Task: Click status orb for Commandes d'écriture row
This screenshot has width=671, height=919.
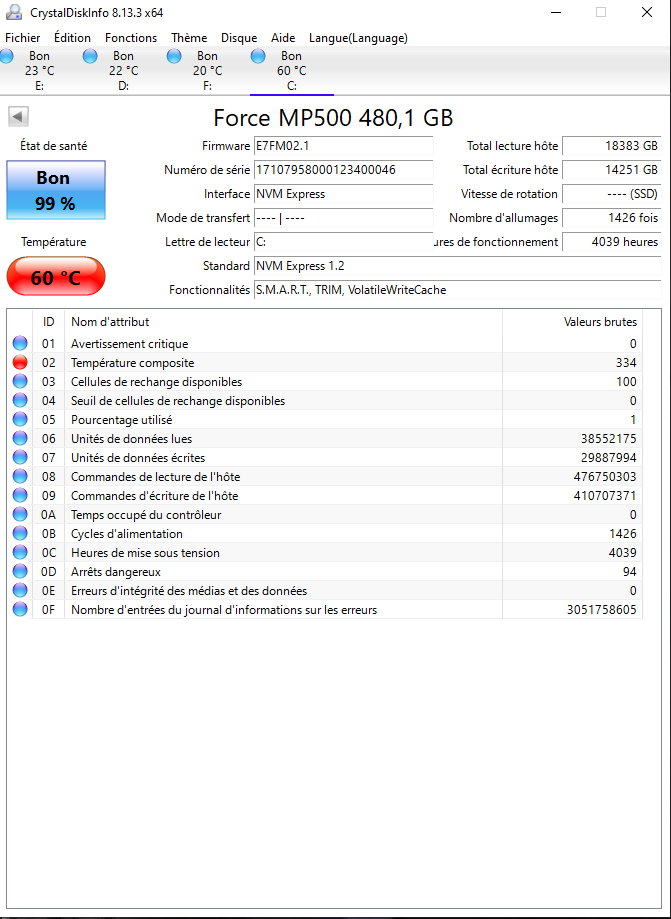Action: point(20,496)
